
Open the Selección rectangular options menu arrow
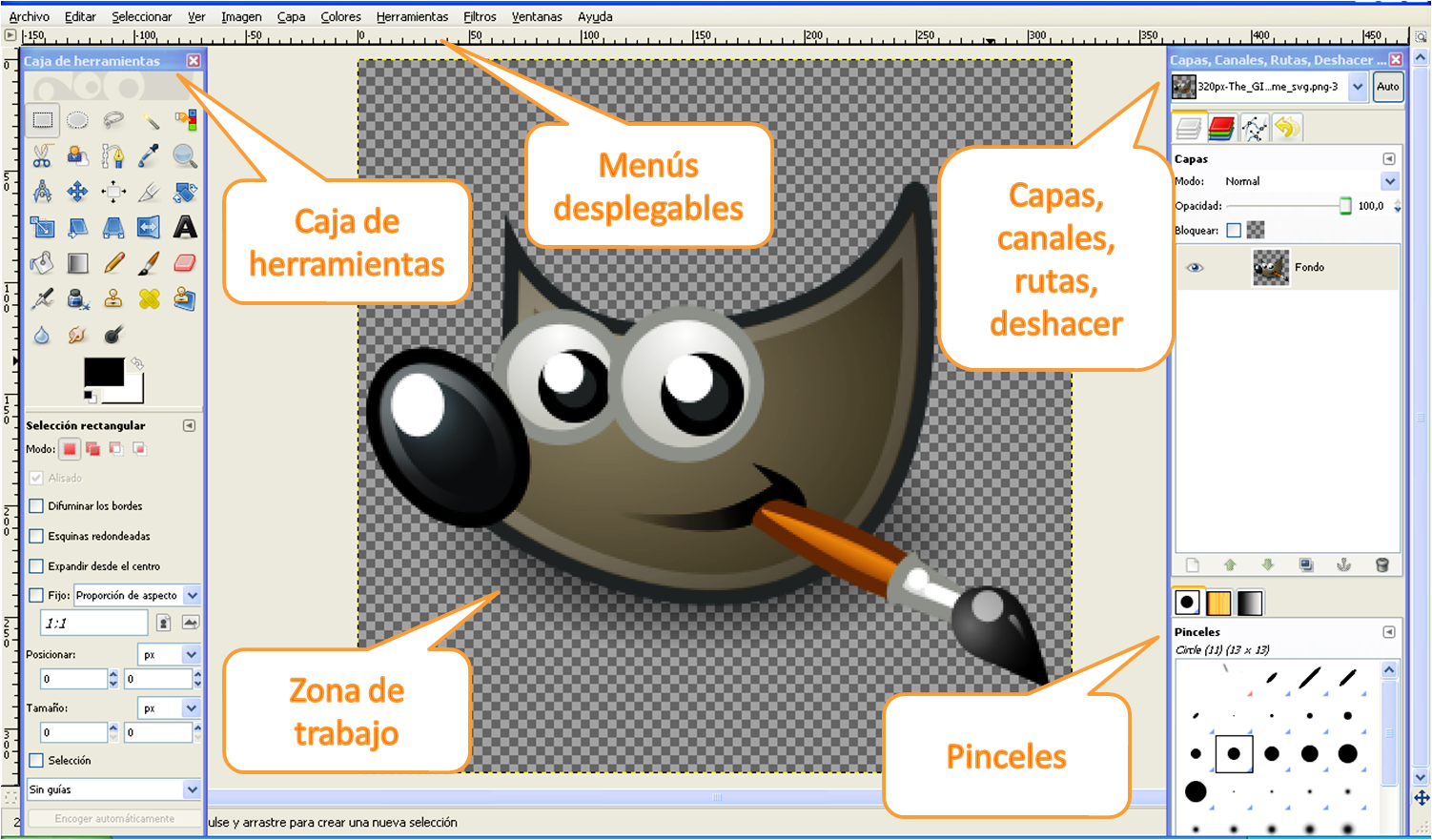190,425
